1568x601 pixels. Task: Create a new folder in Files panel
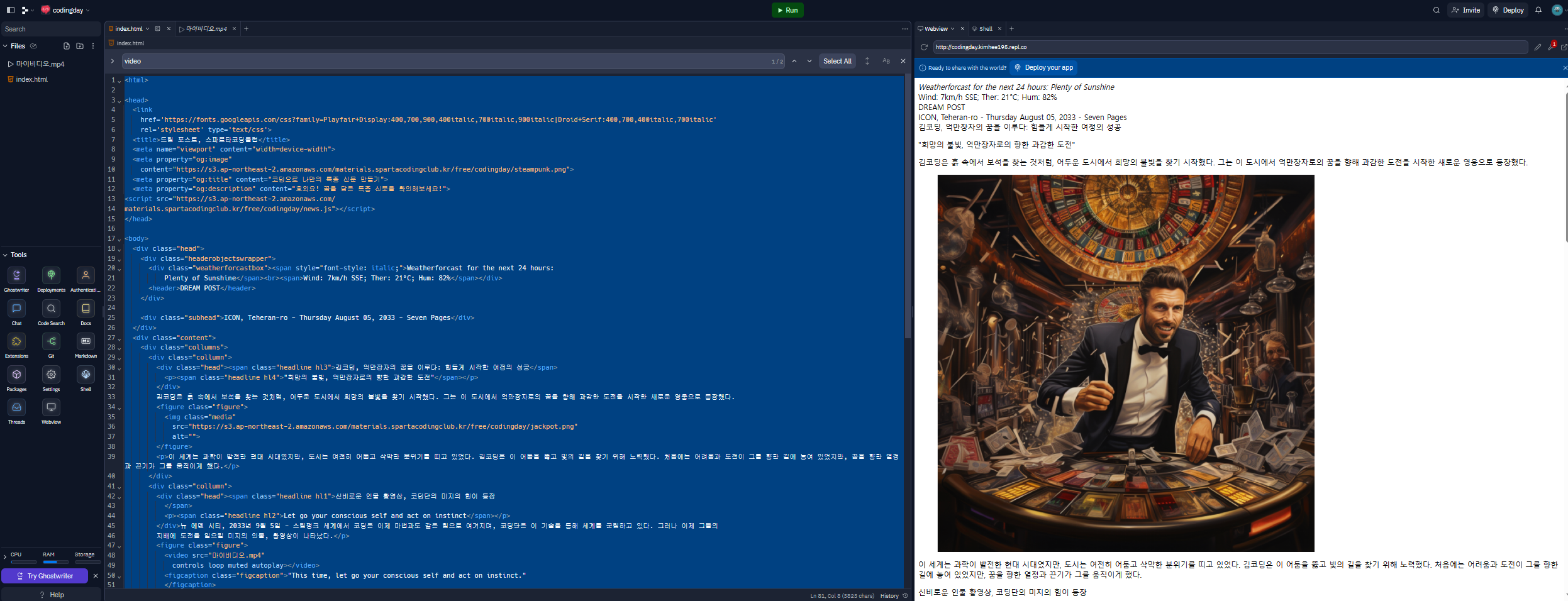coord(80,46)
